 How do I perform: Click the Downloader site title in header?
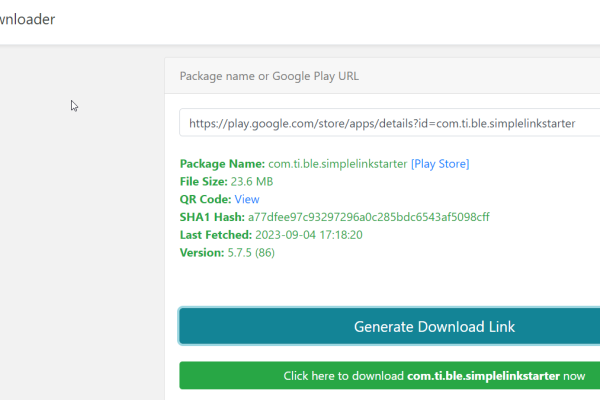click(x=28, y=20)
